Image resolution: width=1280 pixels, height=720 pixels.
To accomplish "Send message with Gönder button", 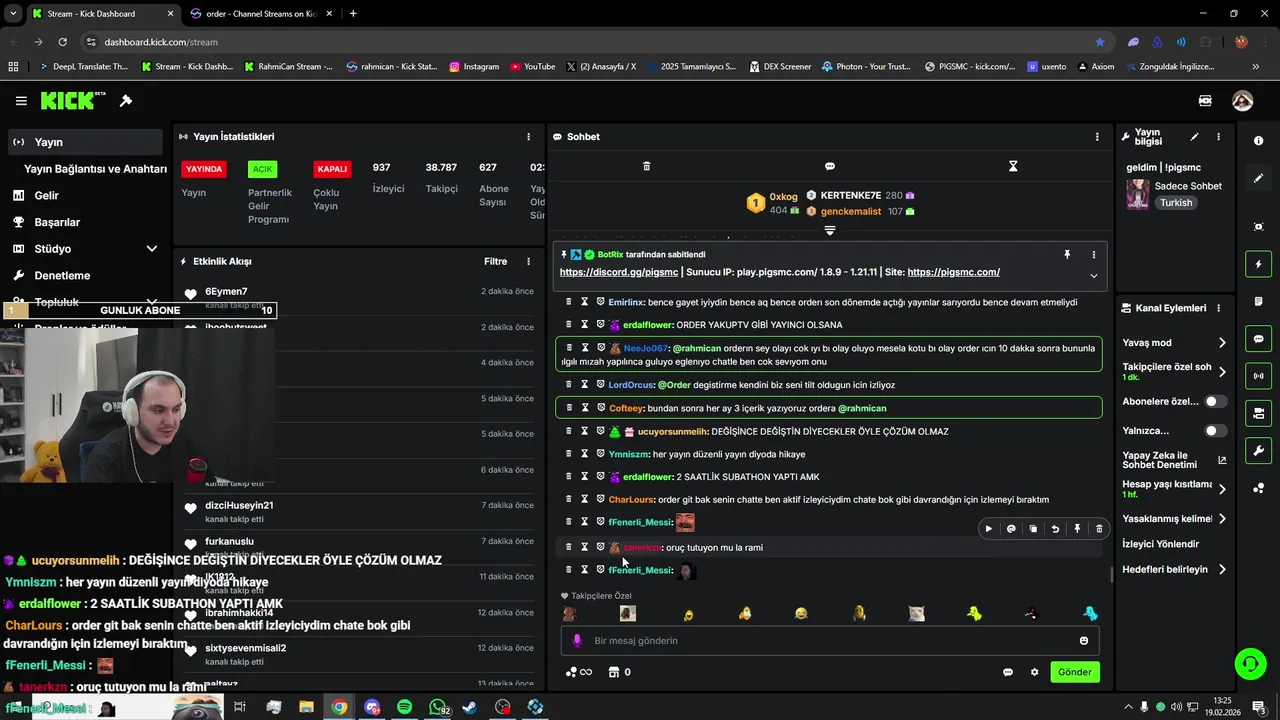I will click(x=1075, y=672).
